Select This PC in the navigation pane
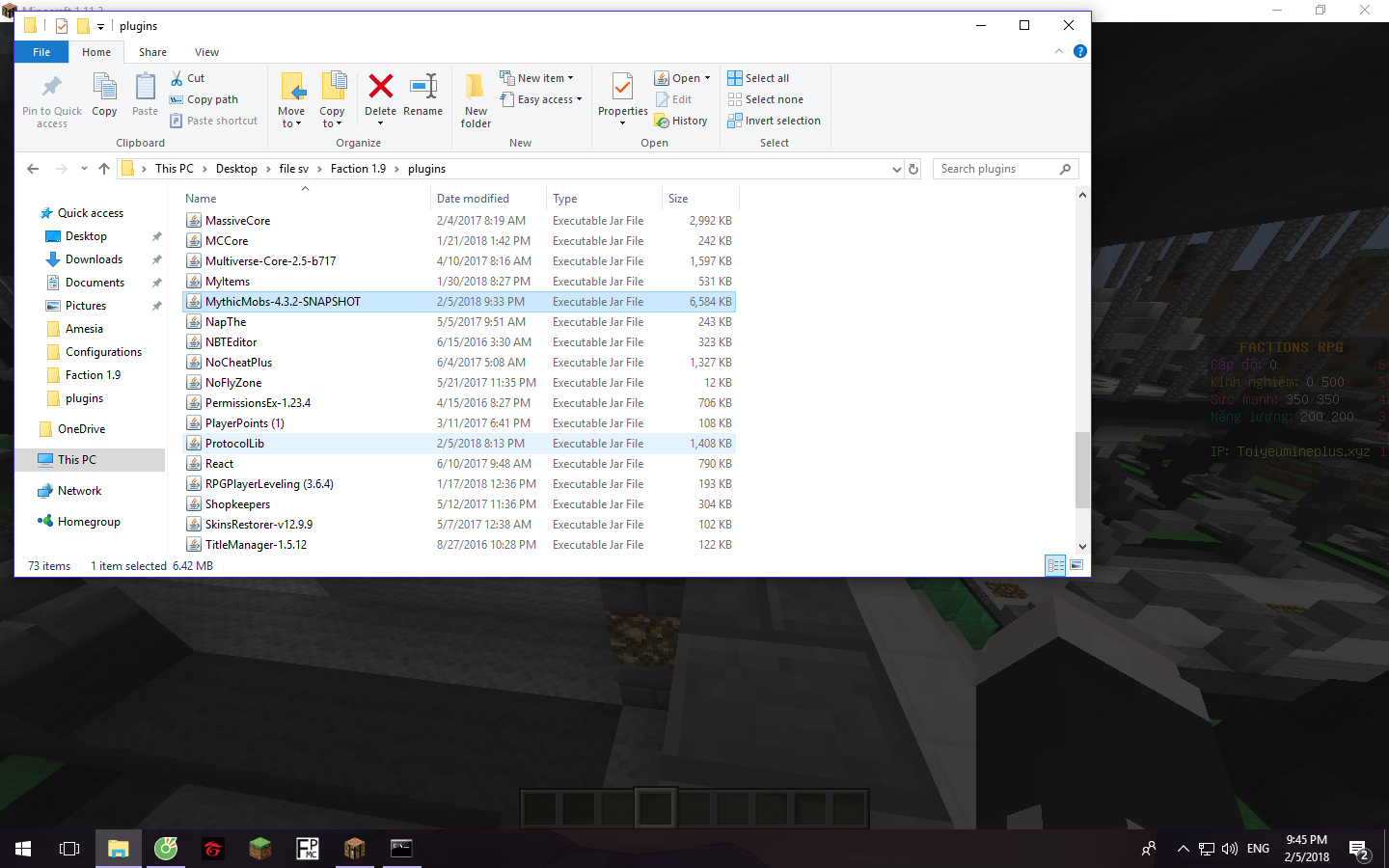Screen dimensions: 1389x868 coord(77,460)
